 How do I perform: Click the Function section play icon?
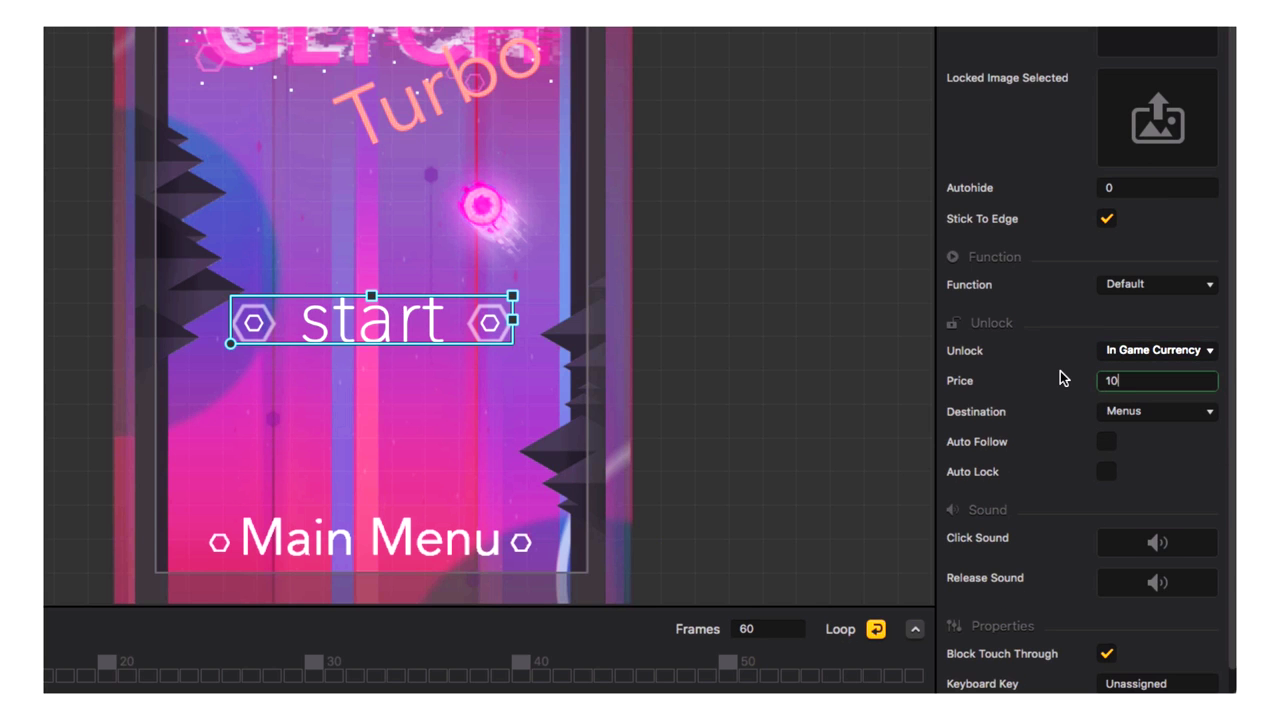tap(953, 257)
